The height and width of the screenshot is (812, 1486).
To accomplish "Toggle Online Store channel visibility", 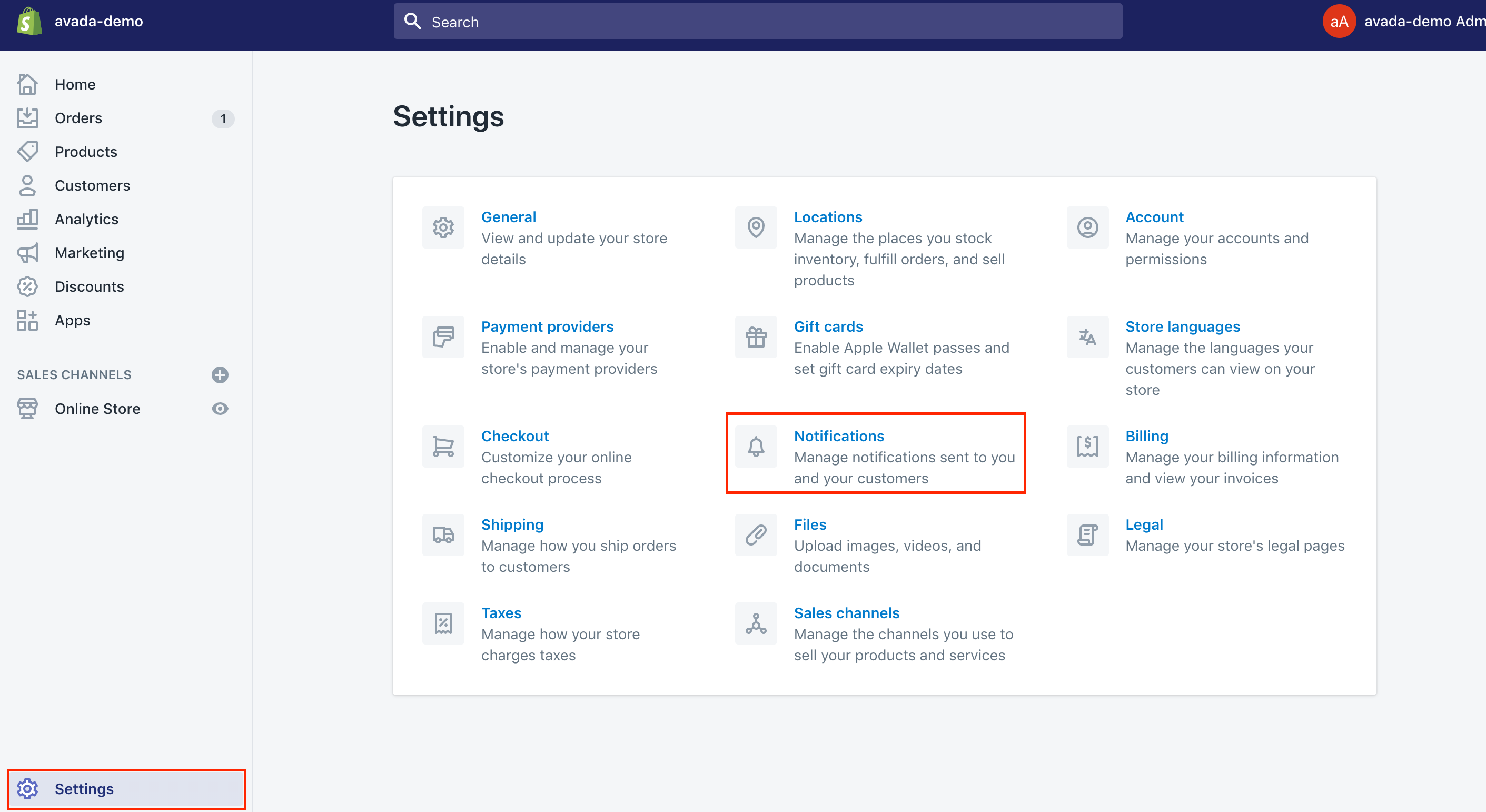I will click(219, 408).
